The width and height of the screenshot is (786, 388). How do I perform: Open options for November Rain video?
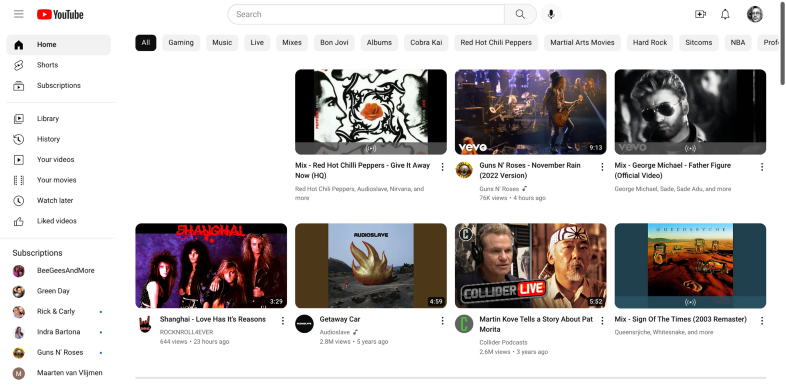point(602,167)
